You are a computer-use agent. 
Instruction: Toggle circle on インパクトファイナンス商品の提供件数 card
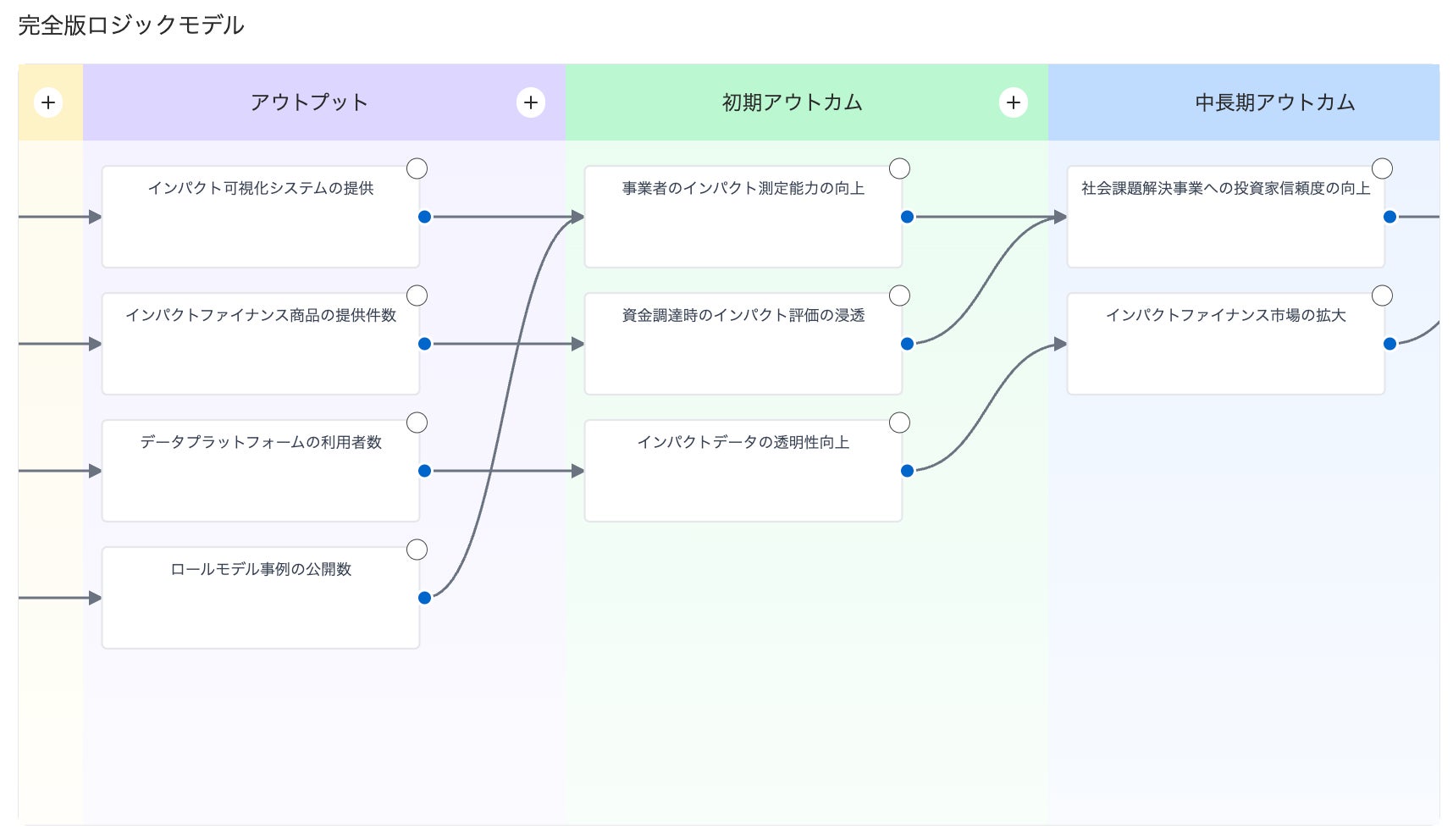pos(417,296)
